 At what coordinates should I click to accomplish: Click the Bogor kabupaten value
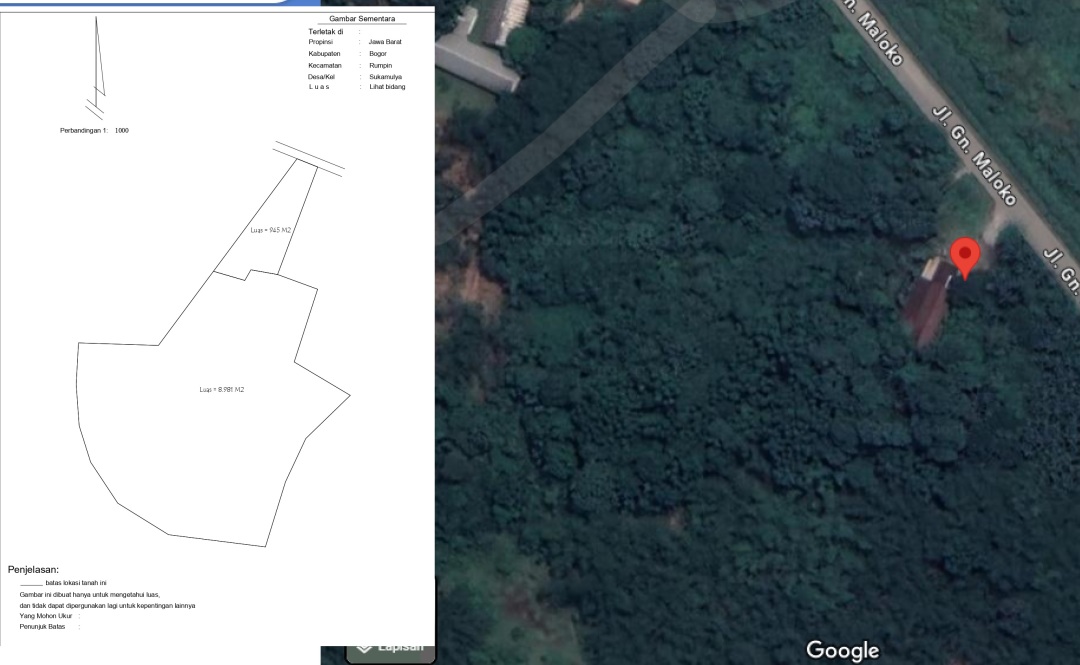[x=378, y=53]
